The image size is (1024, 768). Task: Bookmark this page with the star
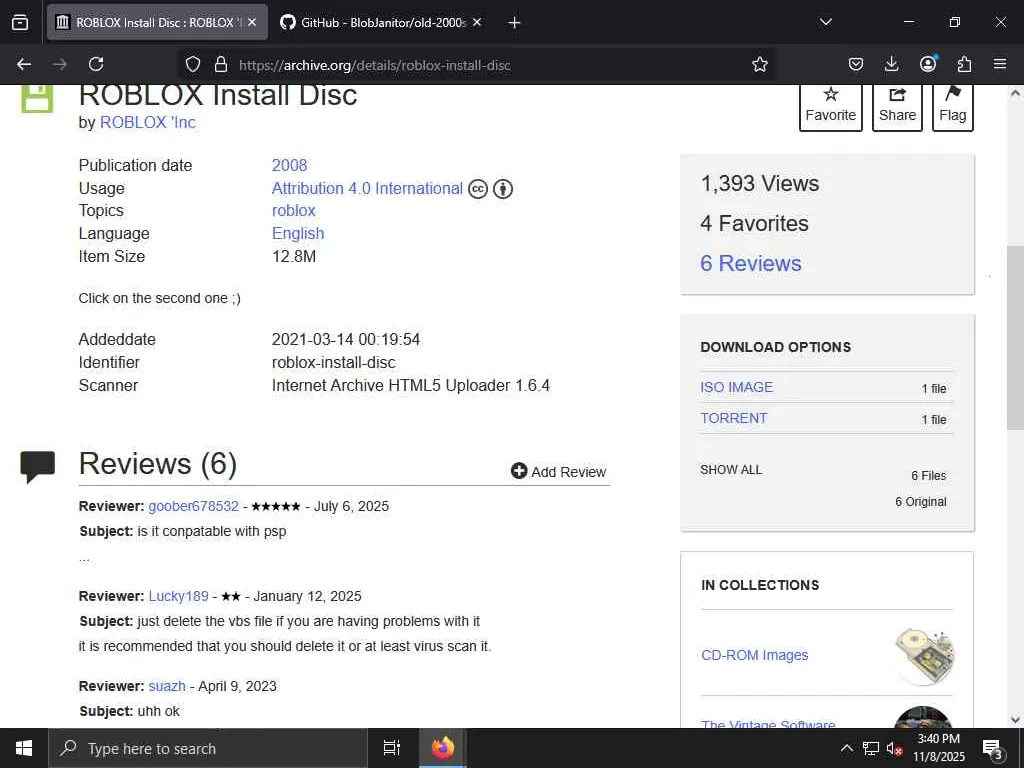760,64
